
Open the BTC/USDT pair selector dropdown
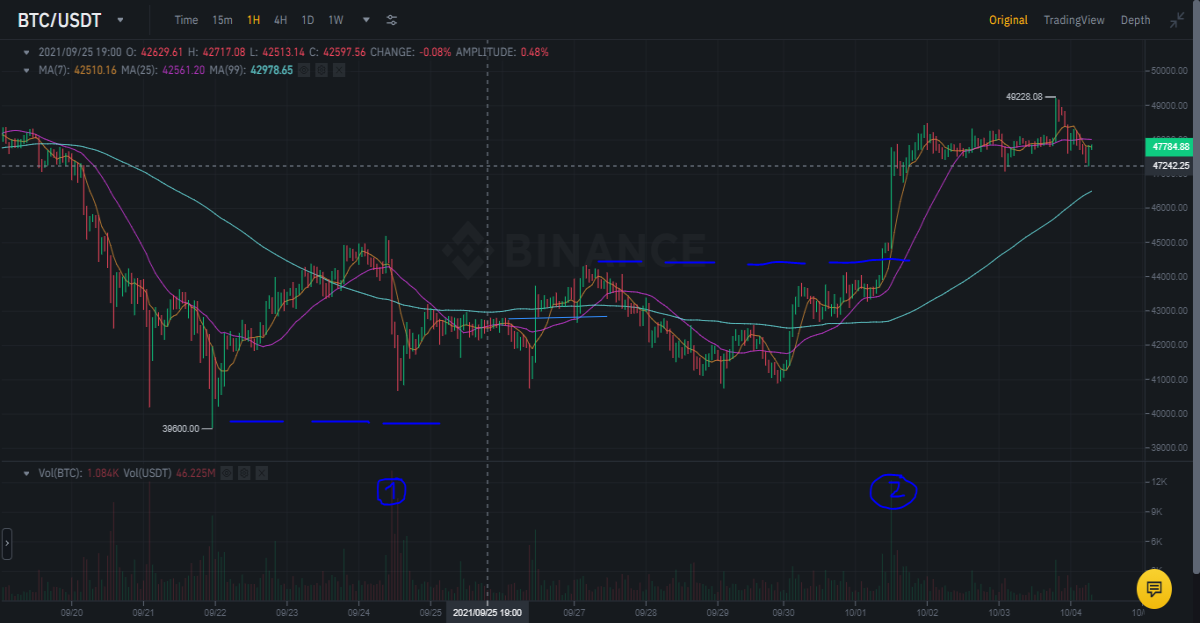[x=121, y=20]
